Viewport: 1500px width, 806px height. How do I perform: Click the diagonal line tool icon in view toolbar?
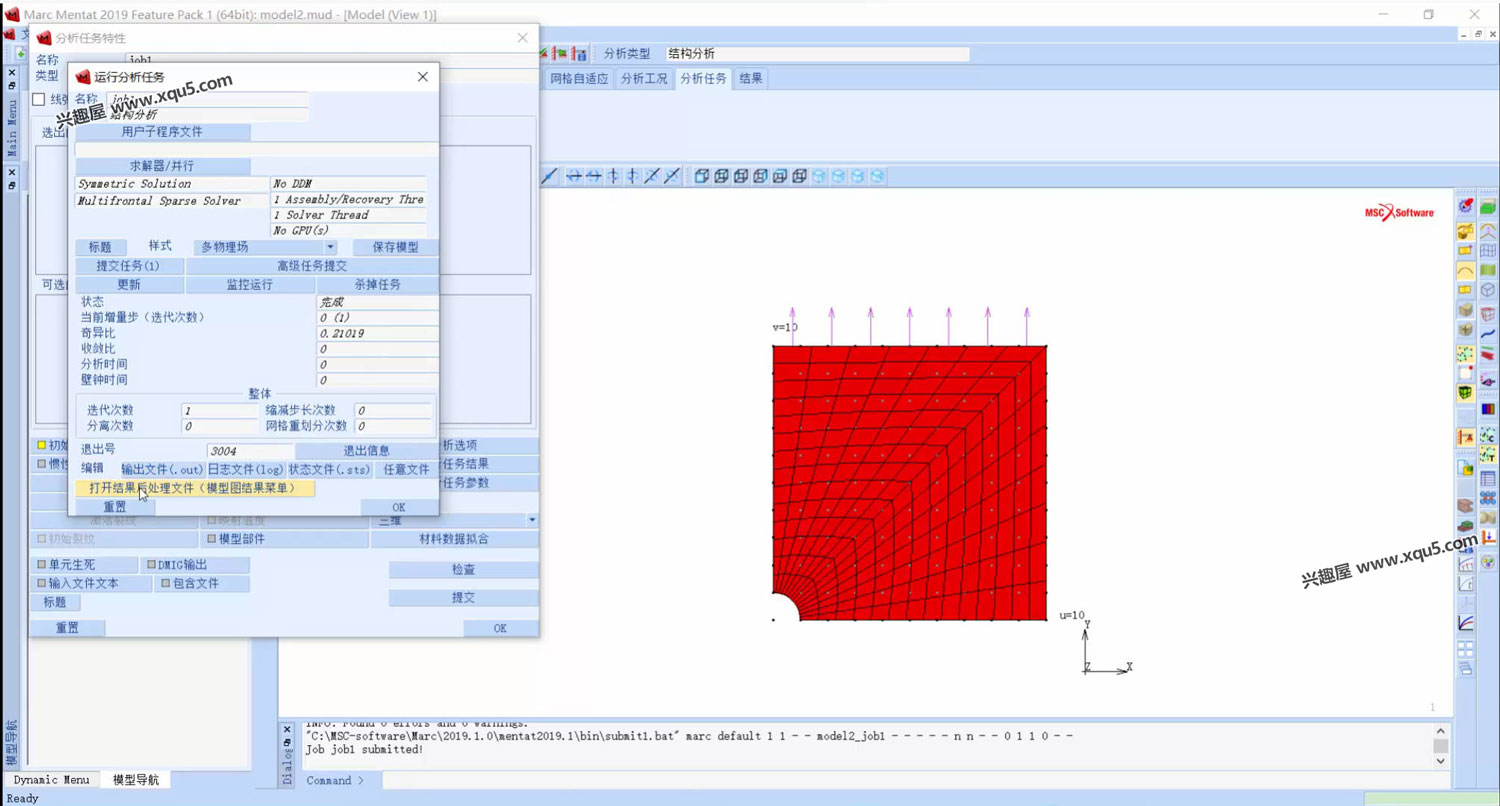pyautogui.click(x=550, y=176)
